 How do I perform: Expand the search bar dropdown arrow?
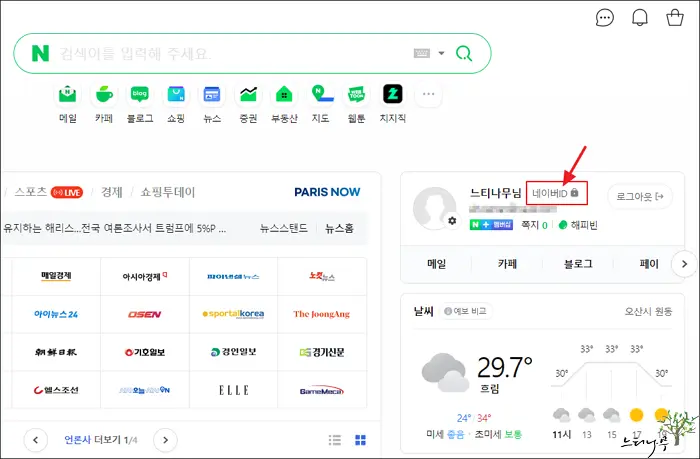[441, 53]
